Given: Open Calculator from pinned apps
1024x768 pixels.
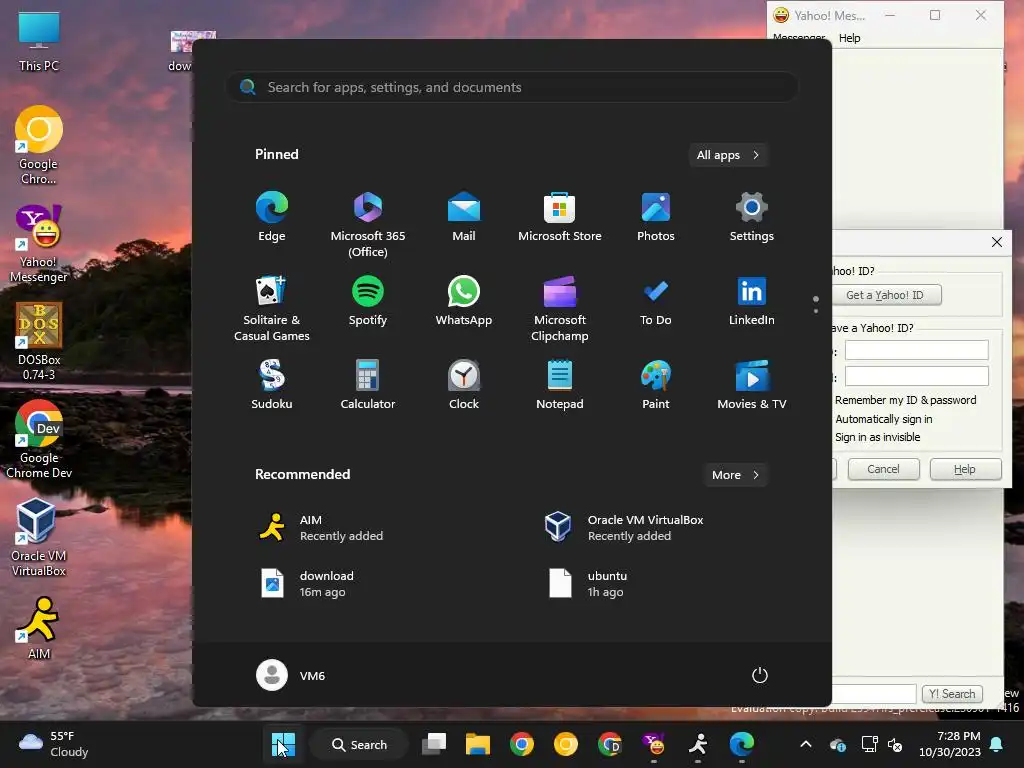Looking at the screenshot, I should pyautogui.click(x=368, y=385).
